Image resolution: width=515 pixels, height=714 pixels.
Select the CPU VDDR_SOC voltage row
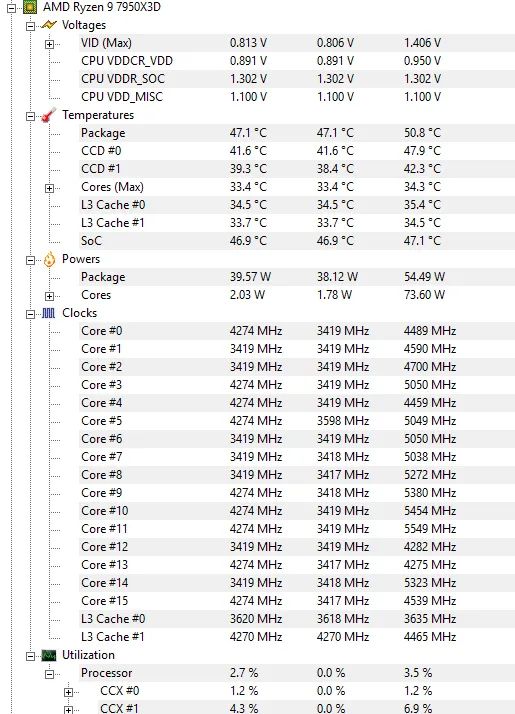point(297,79)
